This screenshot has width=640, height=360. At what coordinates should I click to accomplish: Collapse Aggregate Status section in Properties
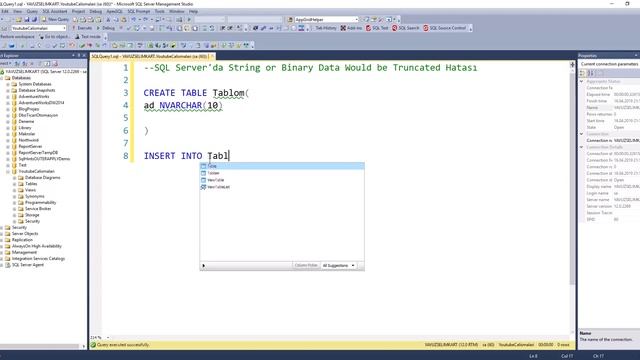(x=582, y=81)
